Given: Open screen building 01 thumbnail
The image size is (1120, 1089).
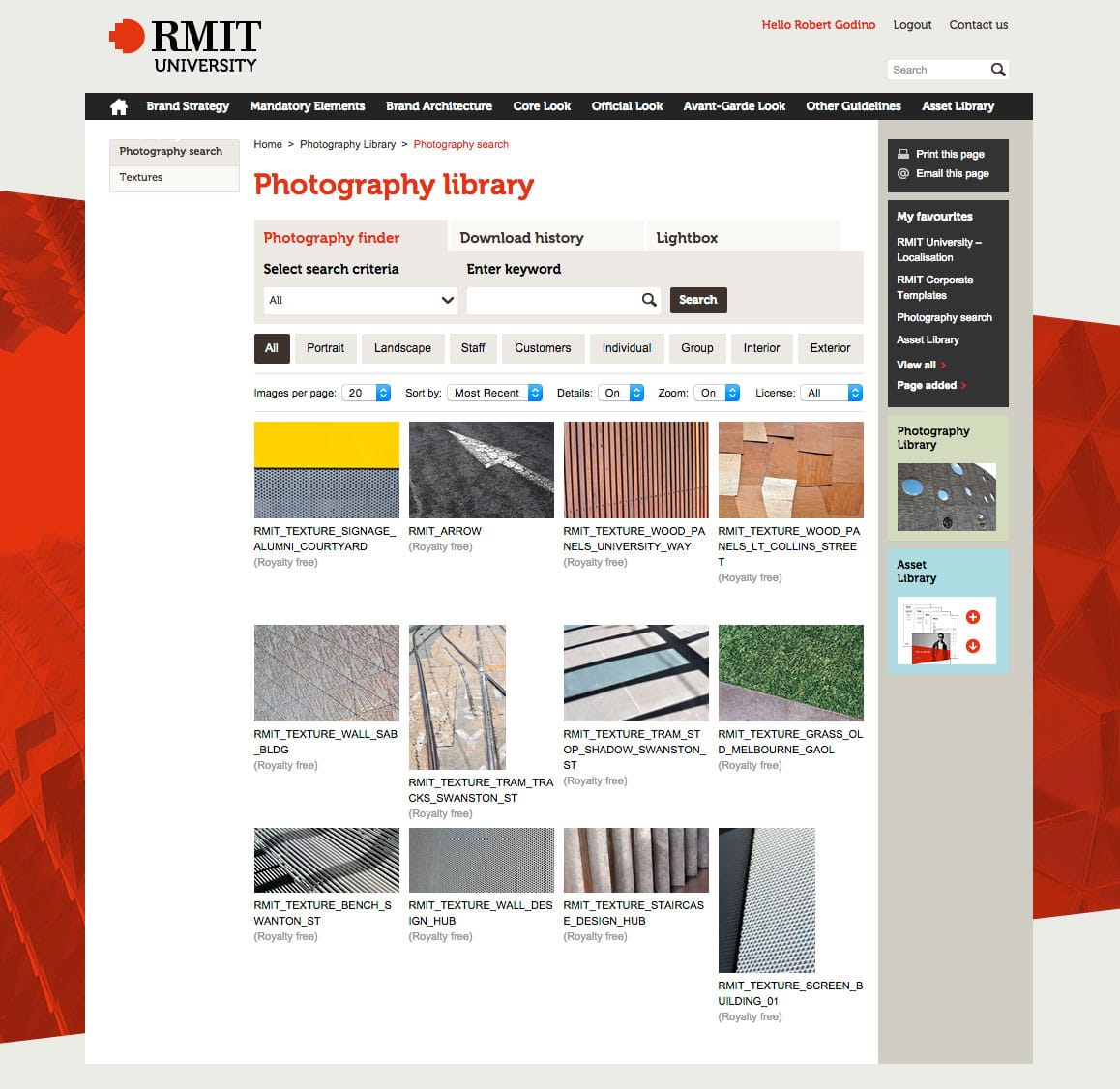Looking at the screenshot, I should 766,900.
